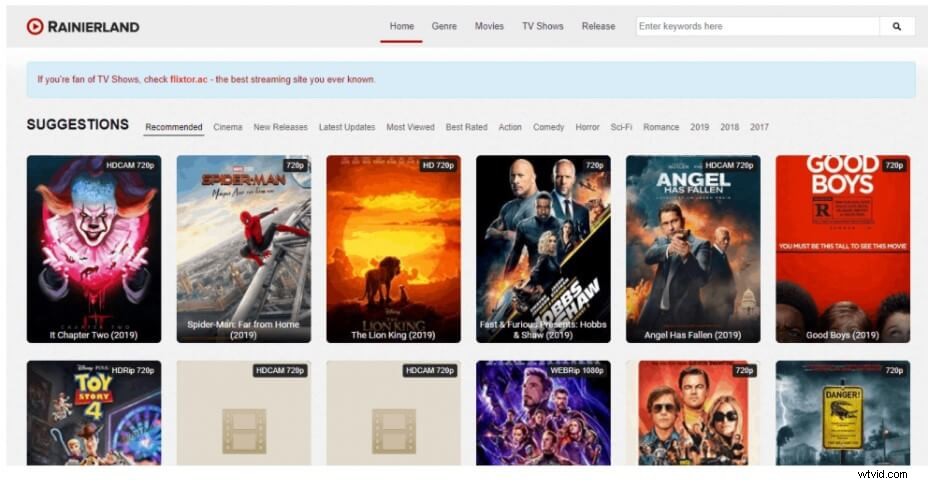Click the The Lion King (2019) title

click(x=394, y=335)
